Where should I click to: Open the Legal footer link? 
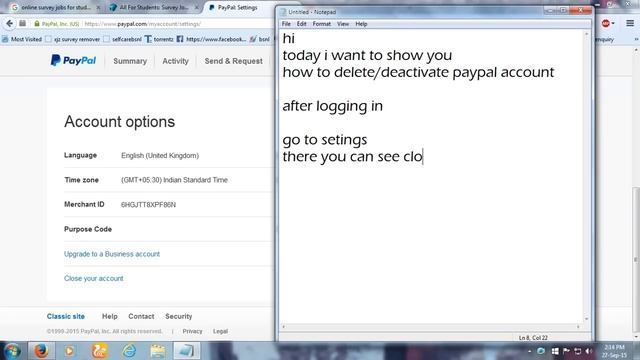click(x=220, y=331)
